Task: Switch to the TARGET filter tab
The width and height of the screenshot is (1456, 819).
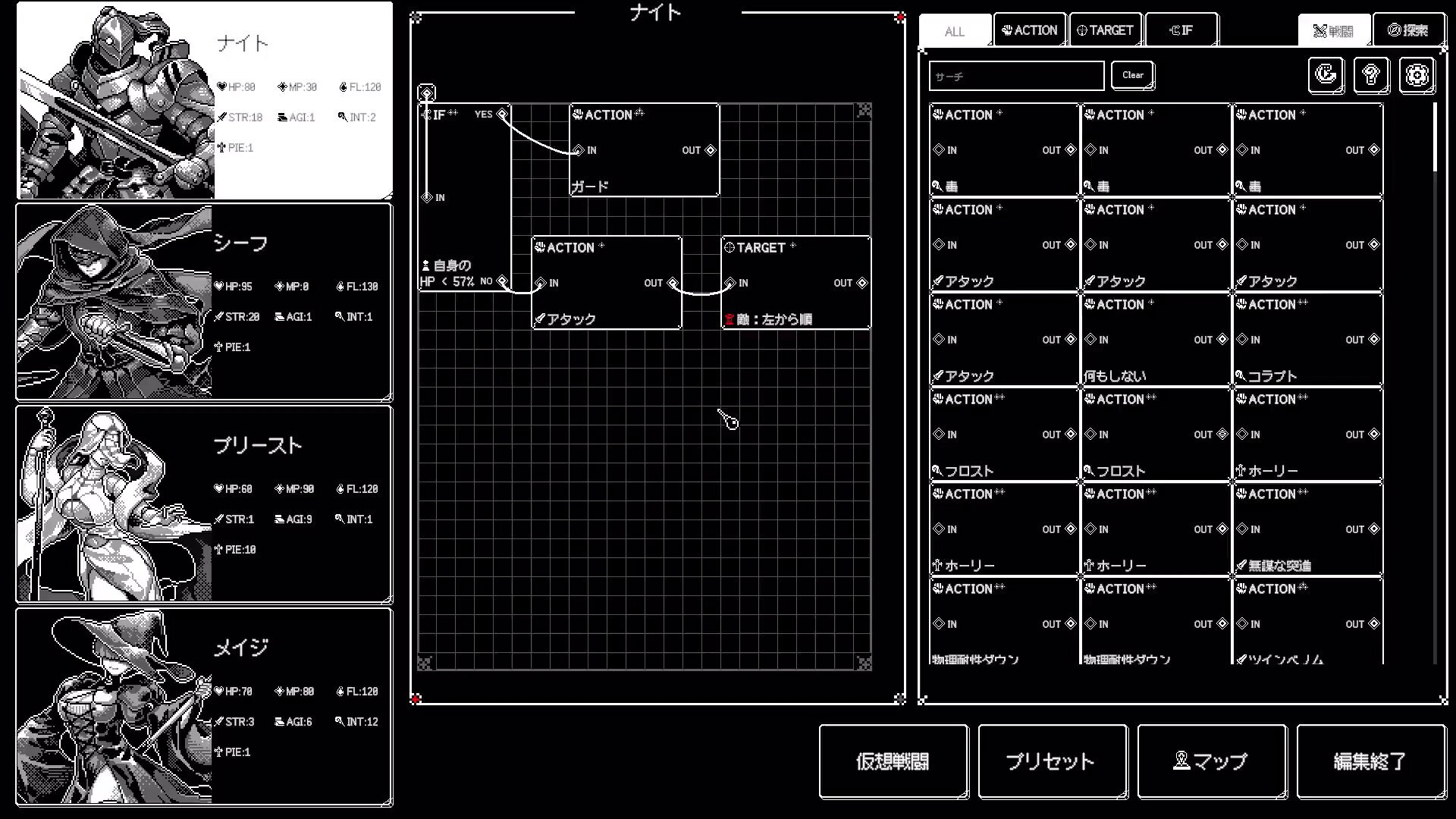Action: 1105,31
